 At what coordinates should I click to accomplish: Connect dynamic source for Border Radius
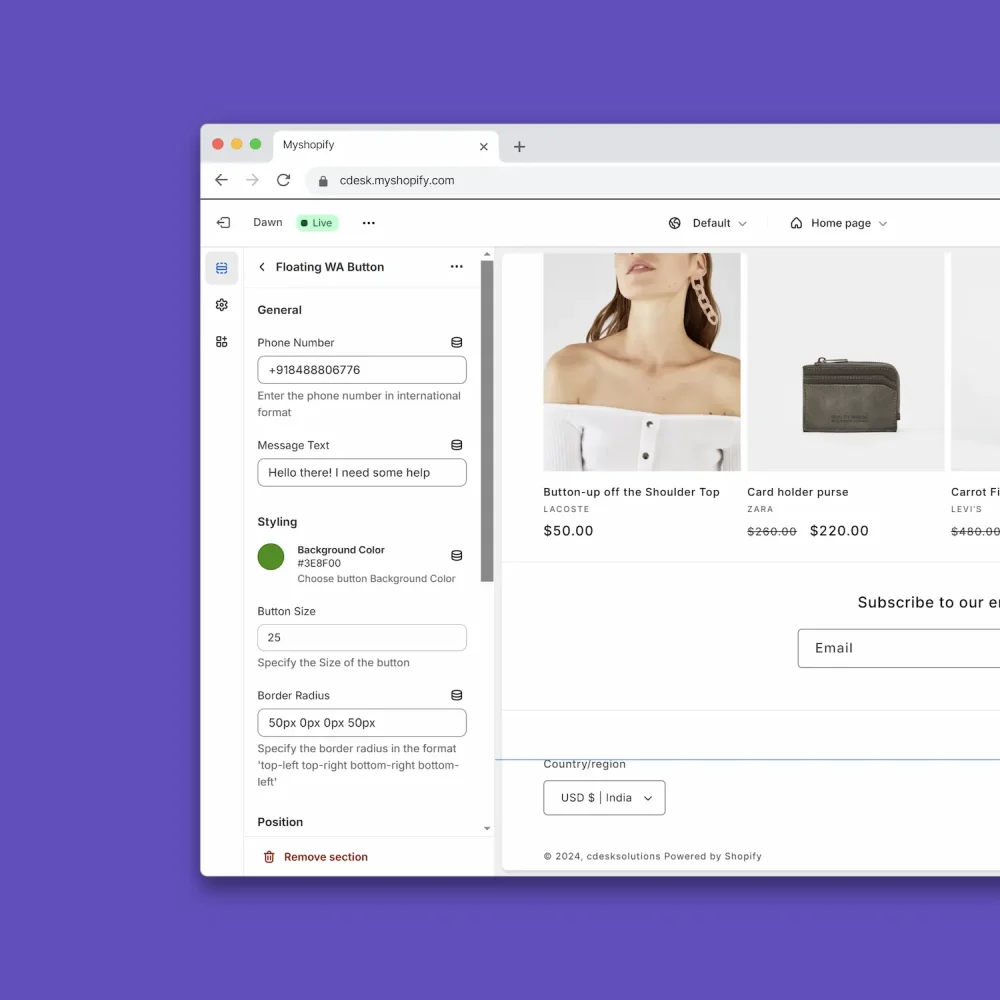(x=456, y=694)
